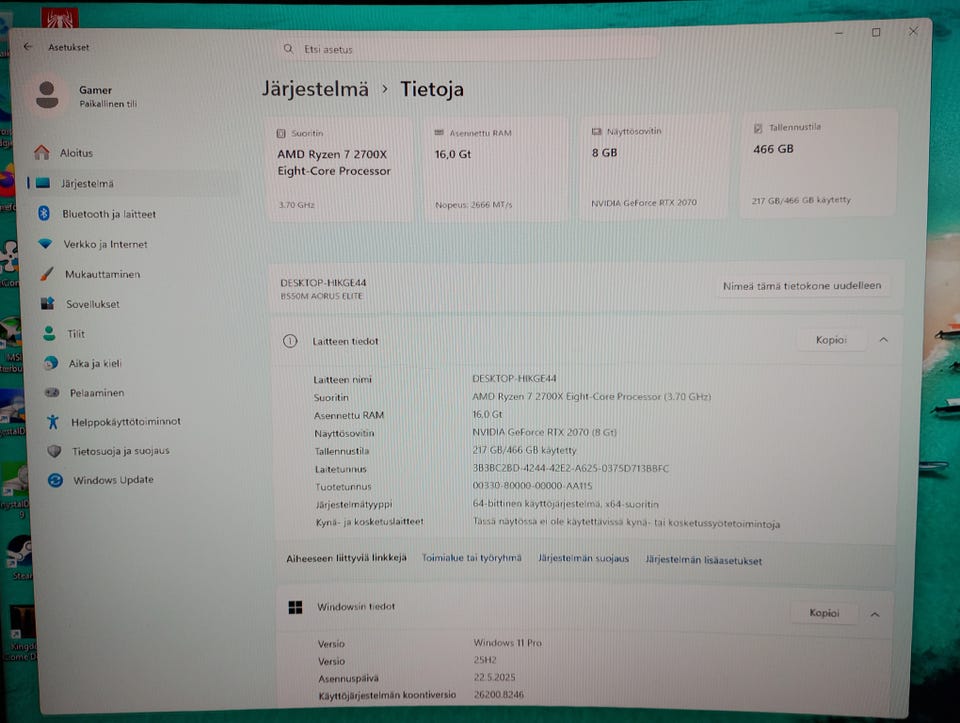Viewport: 960px width, 723px height.
Task: Click the Aloitus house icon
Action: (x=42, y=152)
